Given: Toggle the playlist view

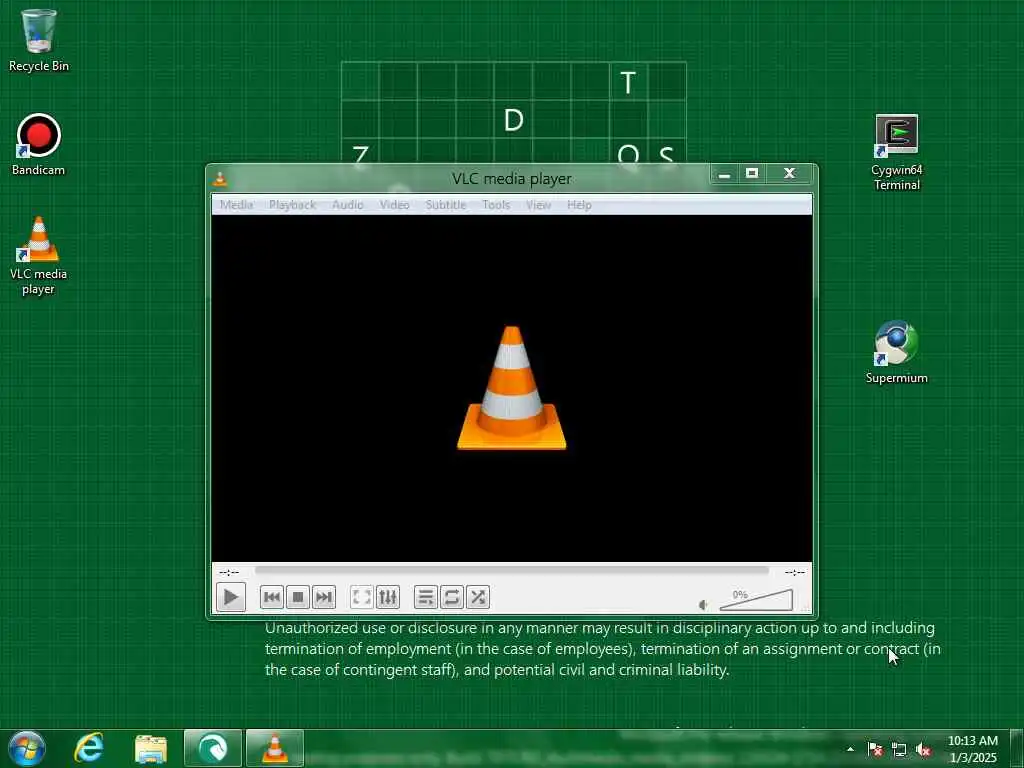Looking at the screenshot, I should [x=425, y=597].
